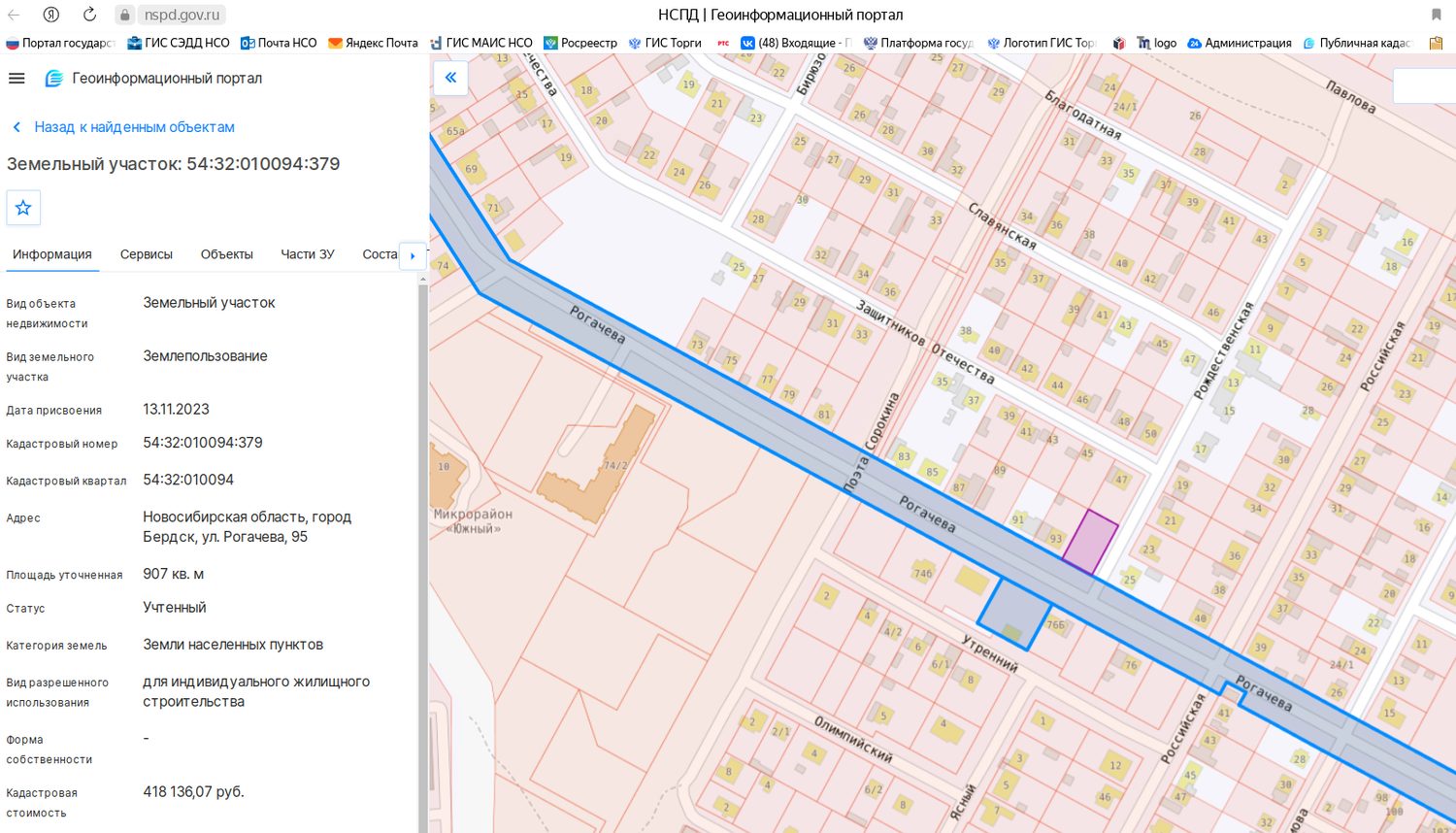Click the lock icon beside nspd.gov.ru
The image size is (1456, 833).
pyautogui.click(x=124, y=15)
